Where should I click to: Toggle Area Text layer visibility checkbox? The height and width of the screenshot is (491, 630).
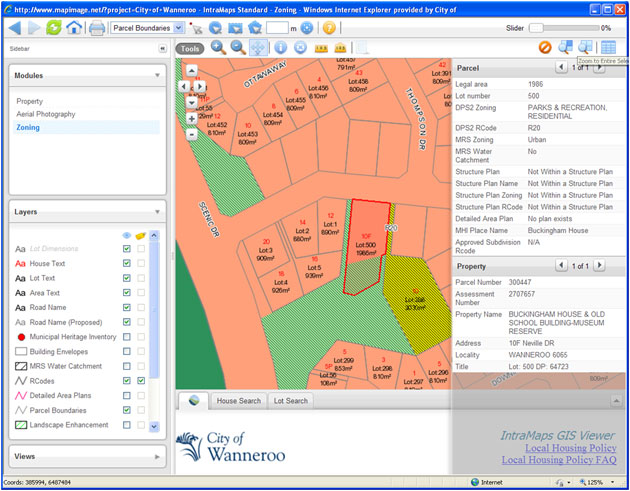127,293
